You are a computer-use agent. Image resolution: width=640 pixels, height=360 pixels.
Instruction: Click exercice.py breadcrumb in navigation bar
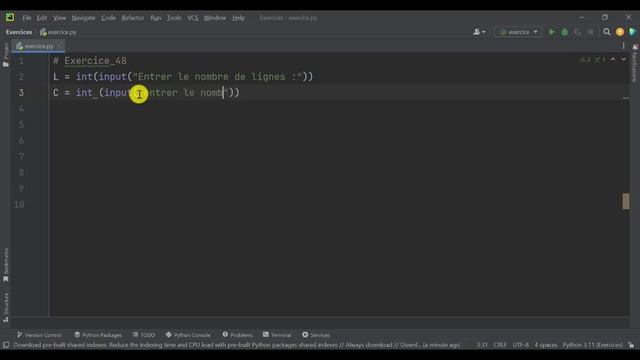coord(58,32)
